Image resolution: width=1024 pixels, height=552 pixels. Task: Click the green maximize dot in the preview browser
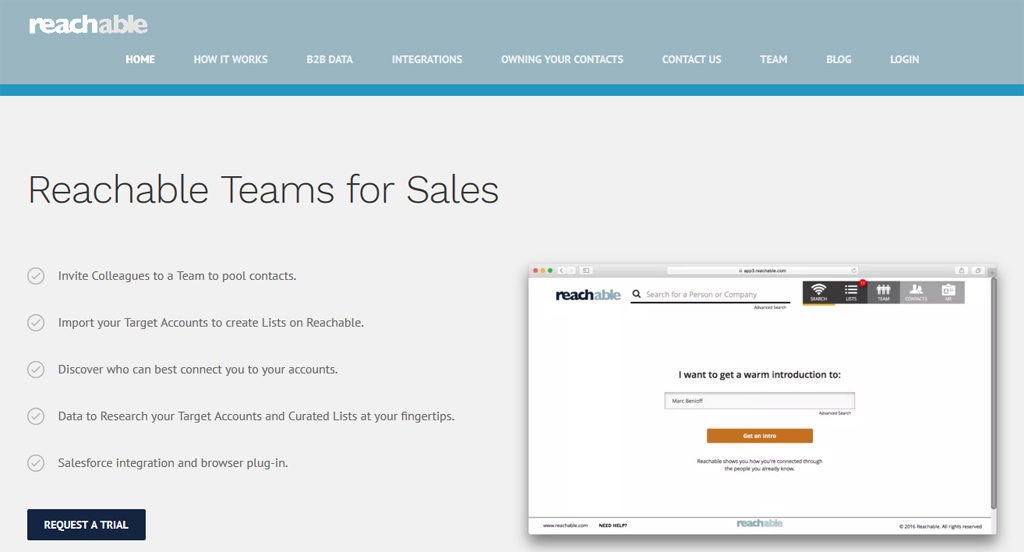click(550, 270)
